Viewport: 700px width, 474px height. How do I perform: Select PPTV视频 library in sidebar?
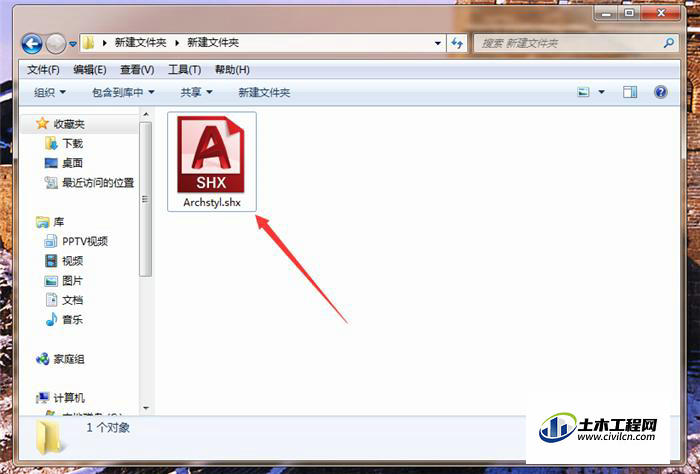pos(85,241)
